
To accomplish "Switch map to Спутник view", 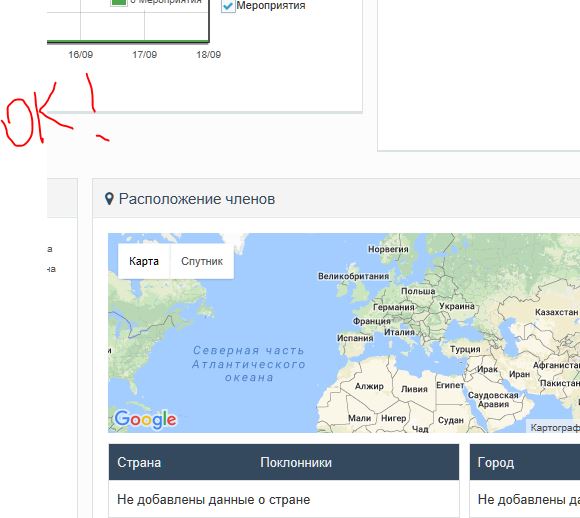I will (x=202, y=261).
